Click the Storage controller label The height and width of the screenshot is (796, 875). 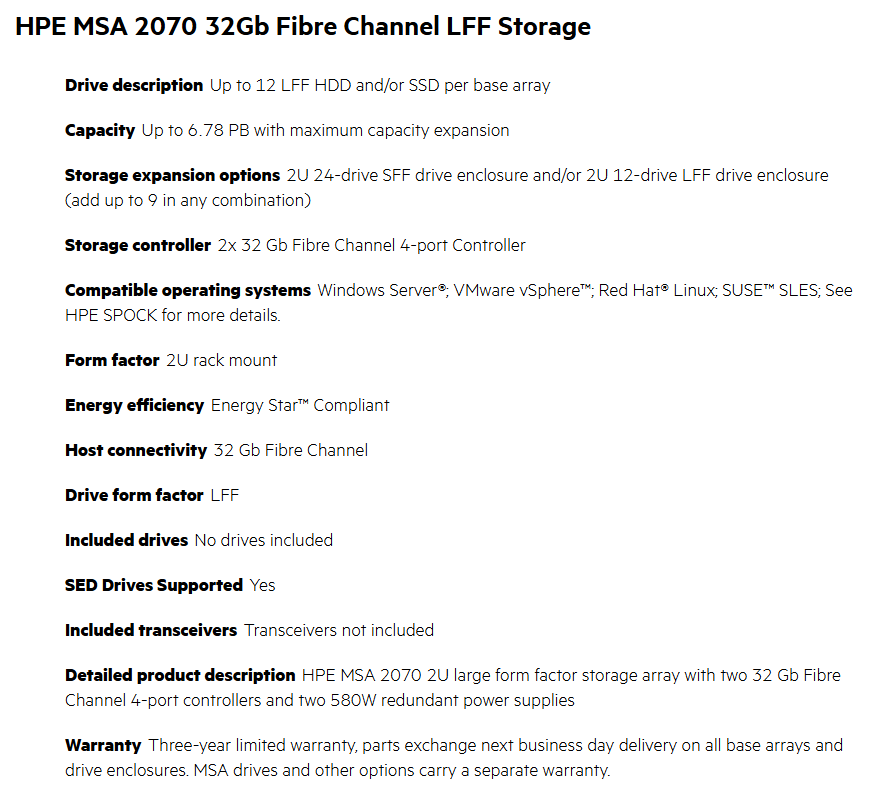coord(138,245)
